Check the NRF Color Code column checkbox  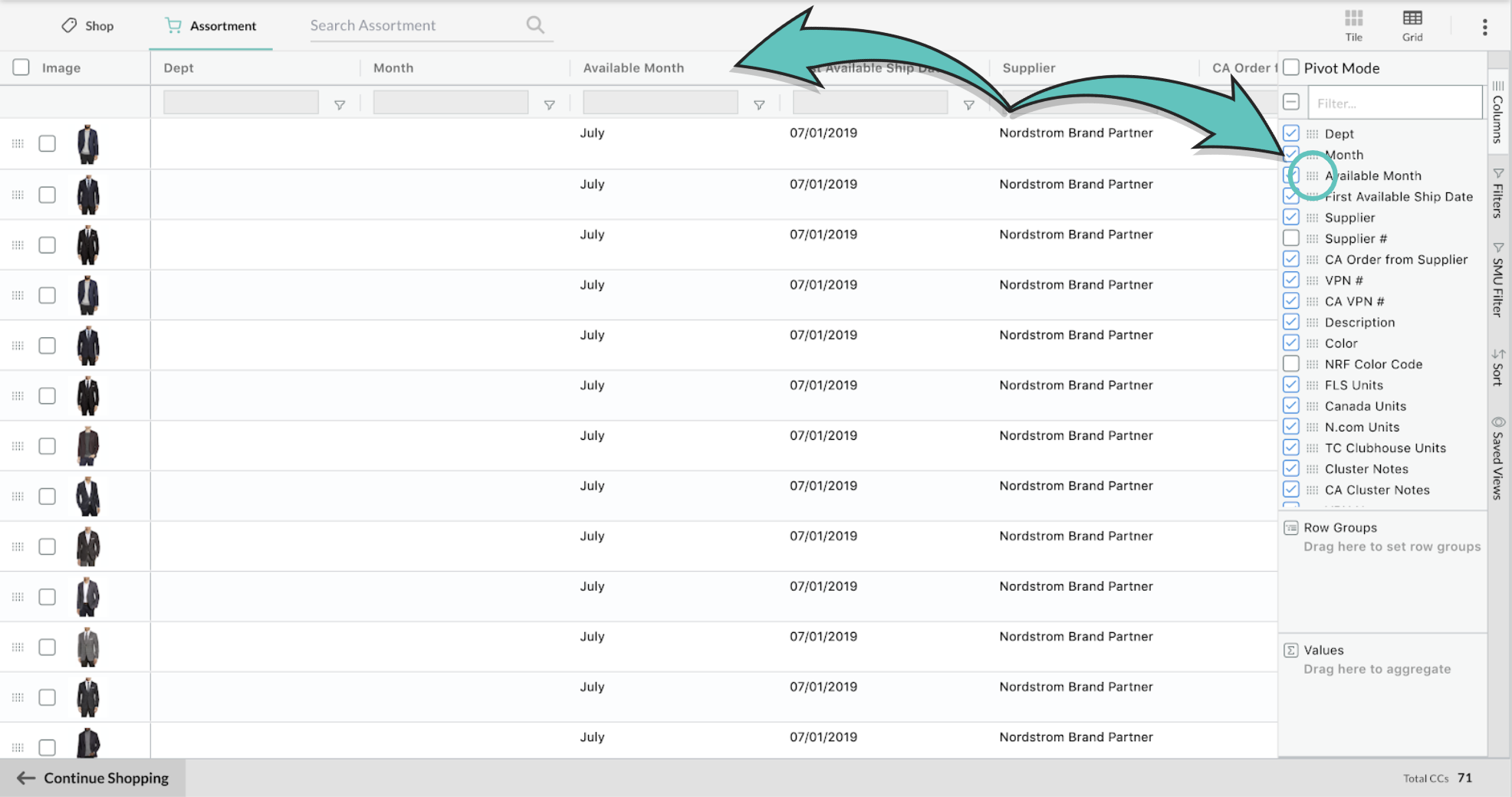point(1291,364)
